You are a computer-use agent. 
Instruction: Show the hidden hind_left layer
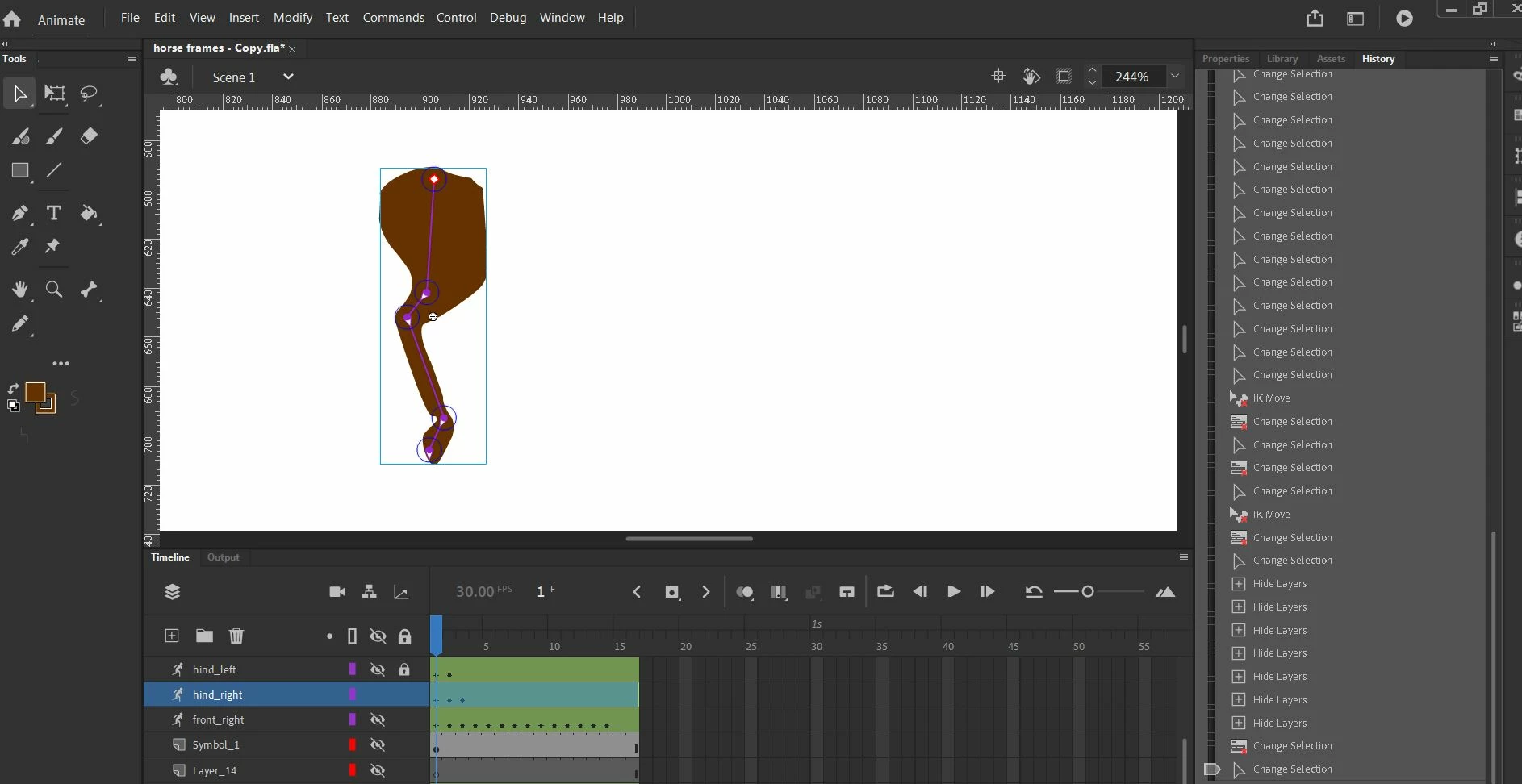[378, 669]
